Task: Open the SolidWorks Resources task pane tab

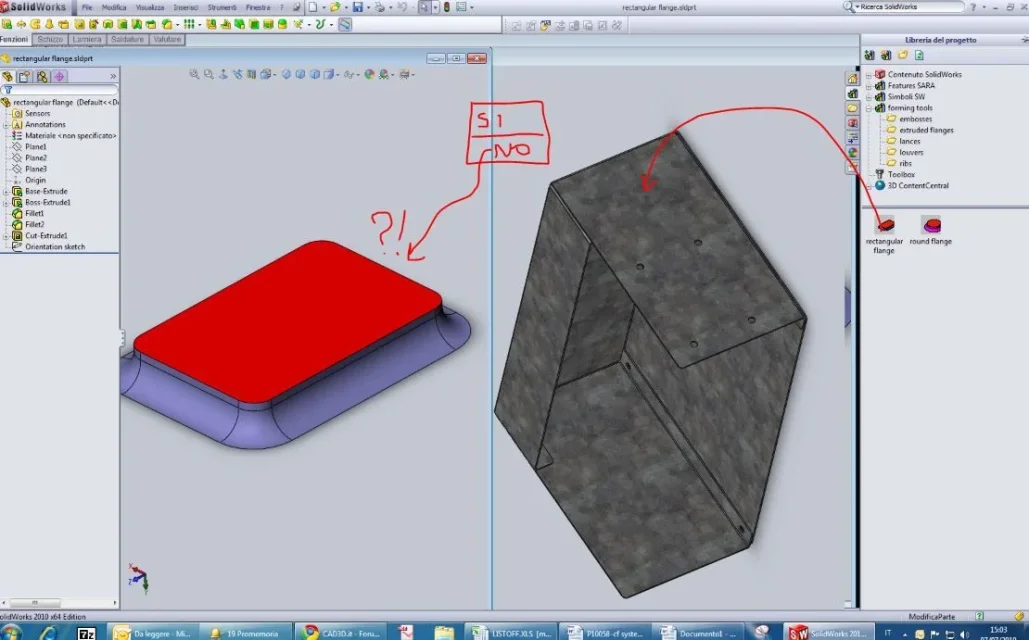Action: point(852,79)
